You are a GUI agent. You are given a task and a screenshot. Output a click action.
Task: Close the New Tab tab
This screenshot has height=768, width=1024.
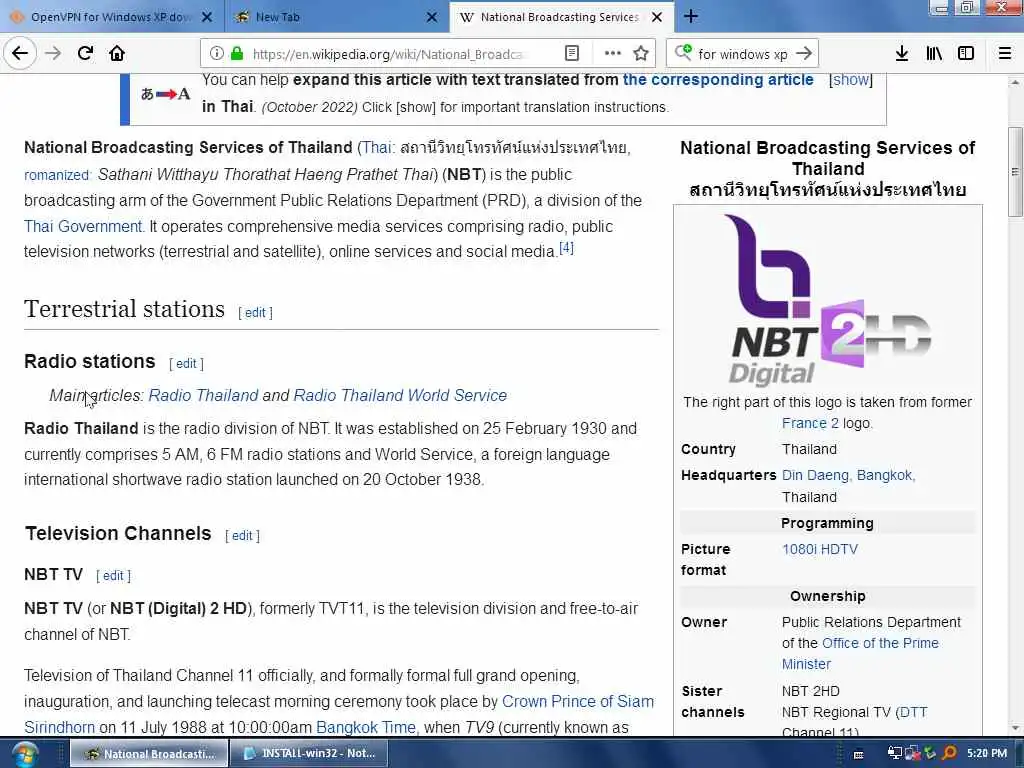(x=432, y=17)
